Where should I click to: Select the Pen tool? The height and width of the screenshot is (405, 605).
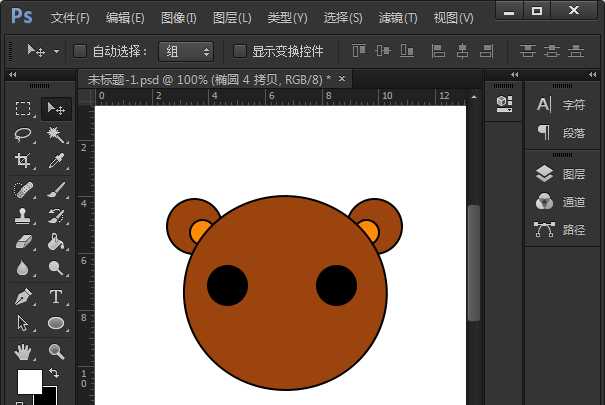point(23,297)
